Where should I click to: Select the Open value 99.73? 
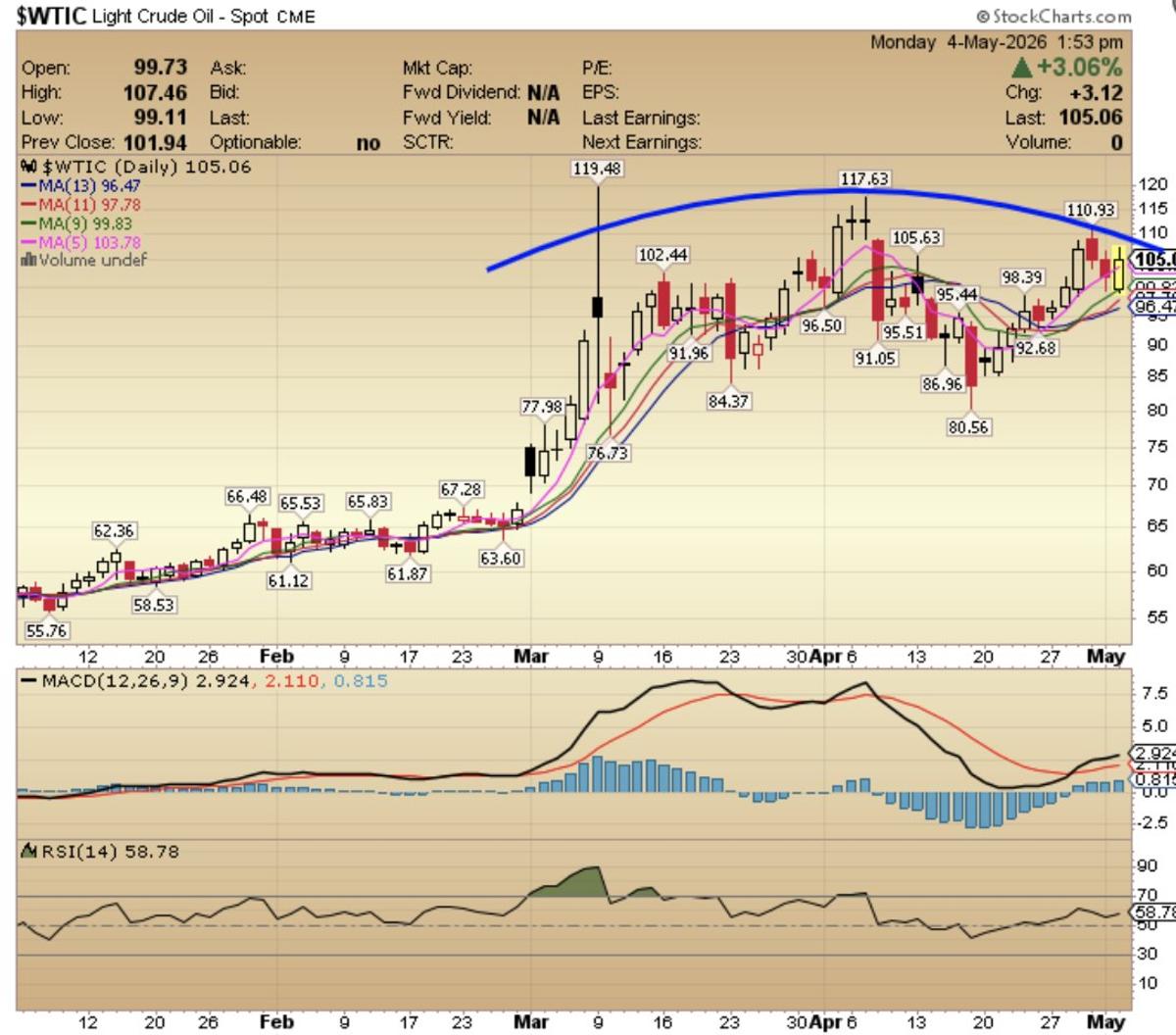point(160,68)
